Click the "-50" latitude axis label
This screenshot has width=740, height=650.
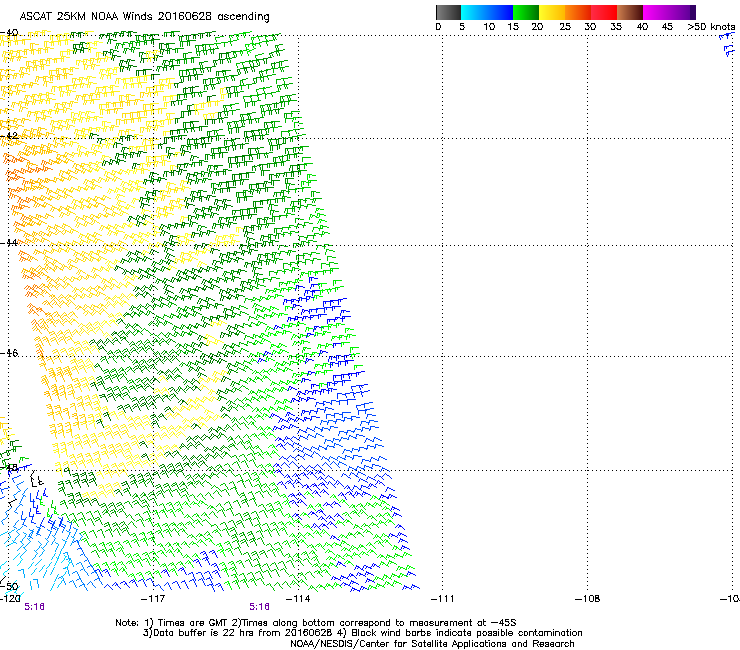[10, 586]
